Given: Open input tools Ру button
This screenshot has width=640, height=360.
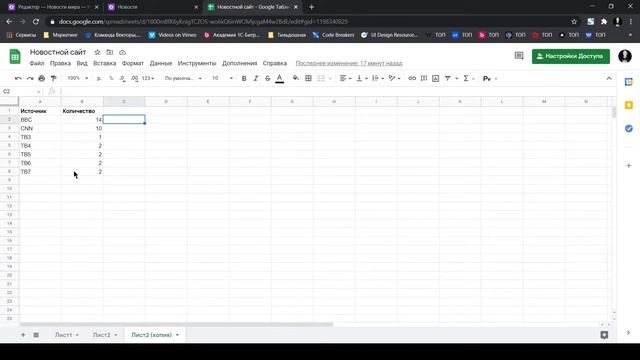Looking at the screenshot, I should coord(487,78).
